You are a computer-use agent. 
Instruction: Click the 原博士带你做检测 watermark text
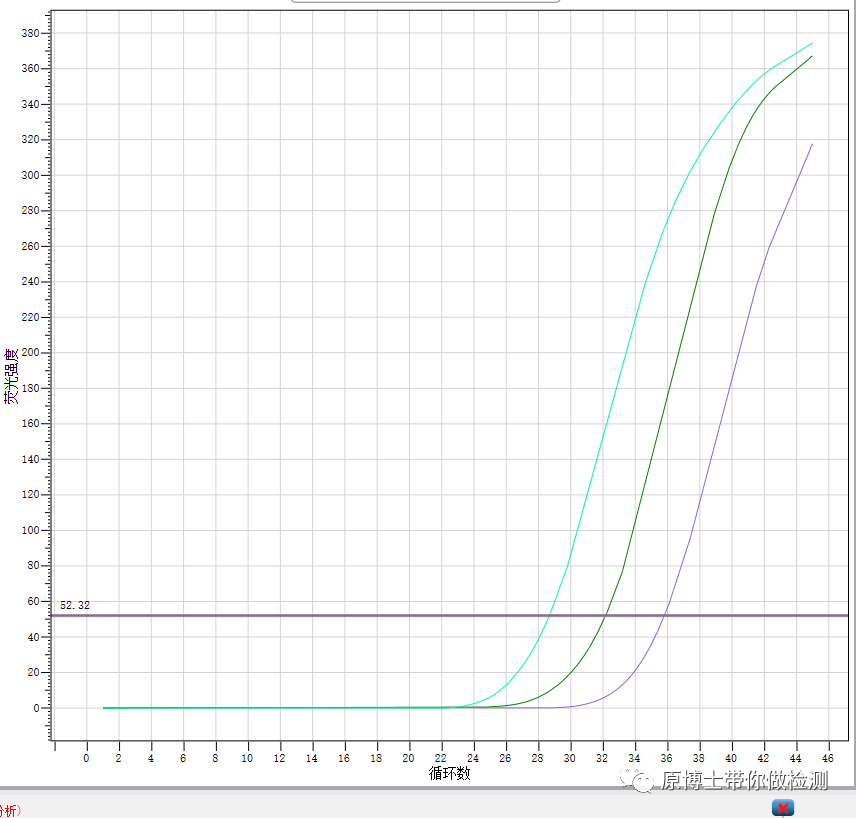tap(745, 780)
